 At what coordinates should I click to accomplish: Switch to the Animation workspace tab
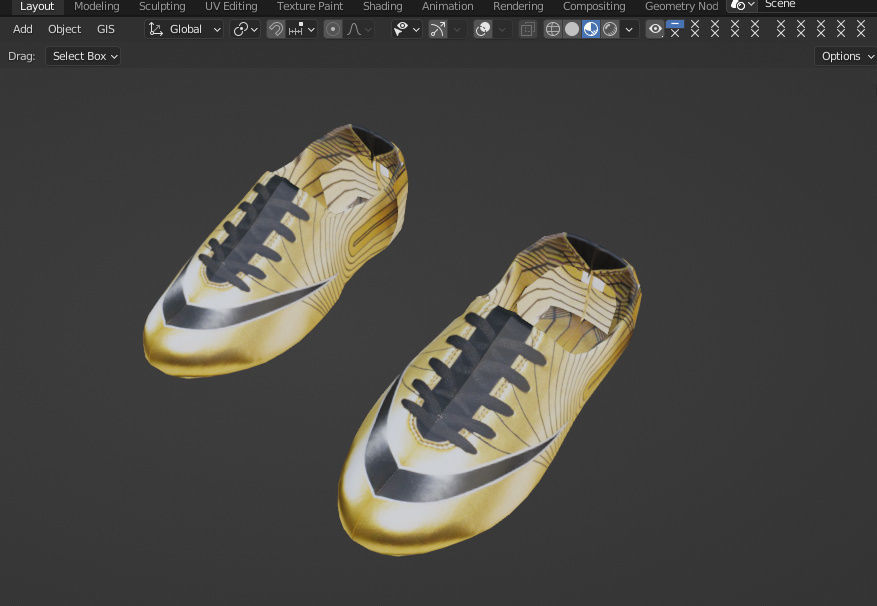click(x=447, y=7)
